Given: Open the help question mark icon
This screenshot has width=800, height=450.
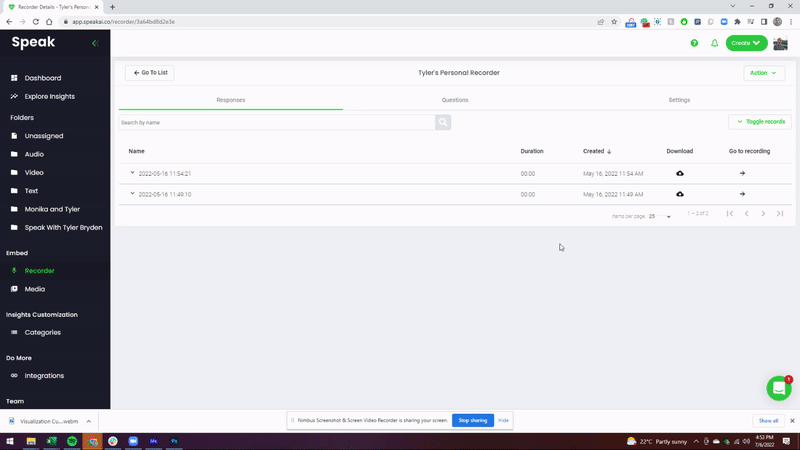Looking at the screenshot, I should click(x=694, y=43).
